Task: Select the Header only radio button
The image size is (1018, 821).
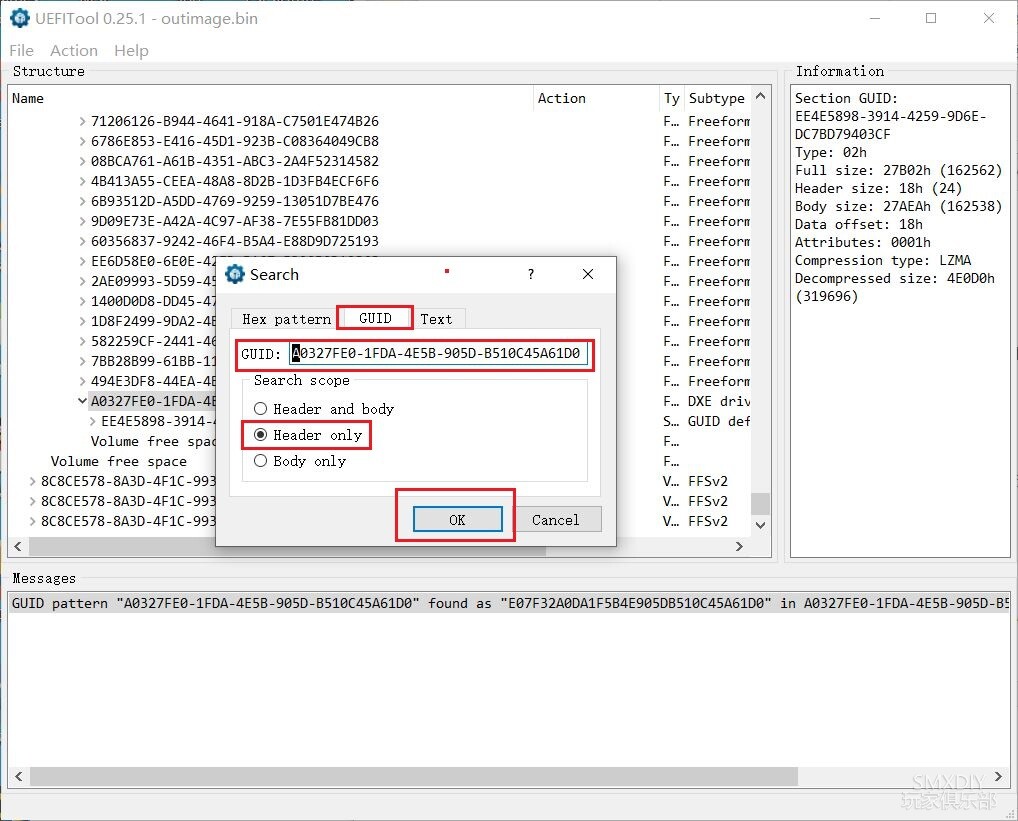Action: [260, 435]
